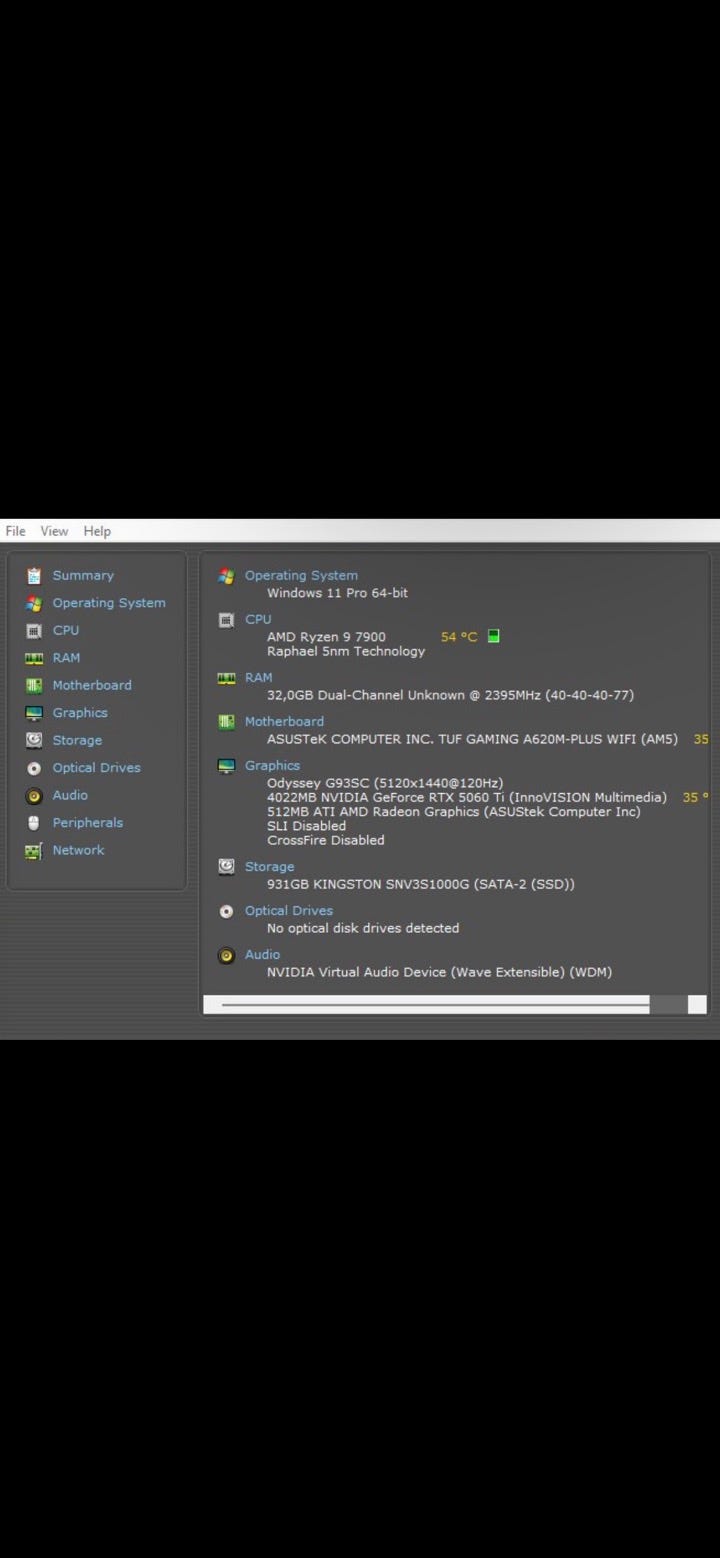This screenshot has width=720, height=1558.
Task: Select Network in the sidebar list
Action: tap(78, 851)
